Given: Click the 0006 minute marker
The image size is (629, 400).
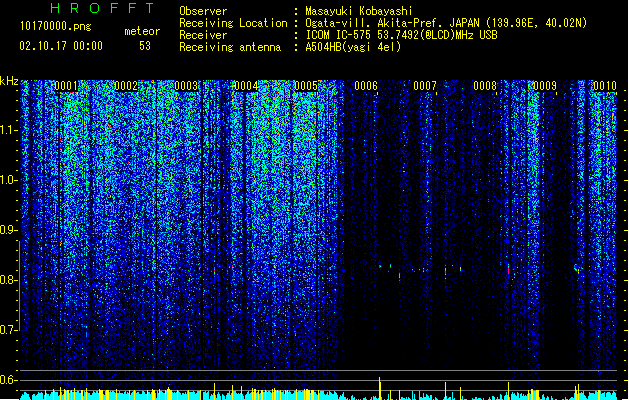Looking at the screenshot, I should click(x=366, y=86).
